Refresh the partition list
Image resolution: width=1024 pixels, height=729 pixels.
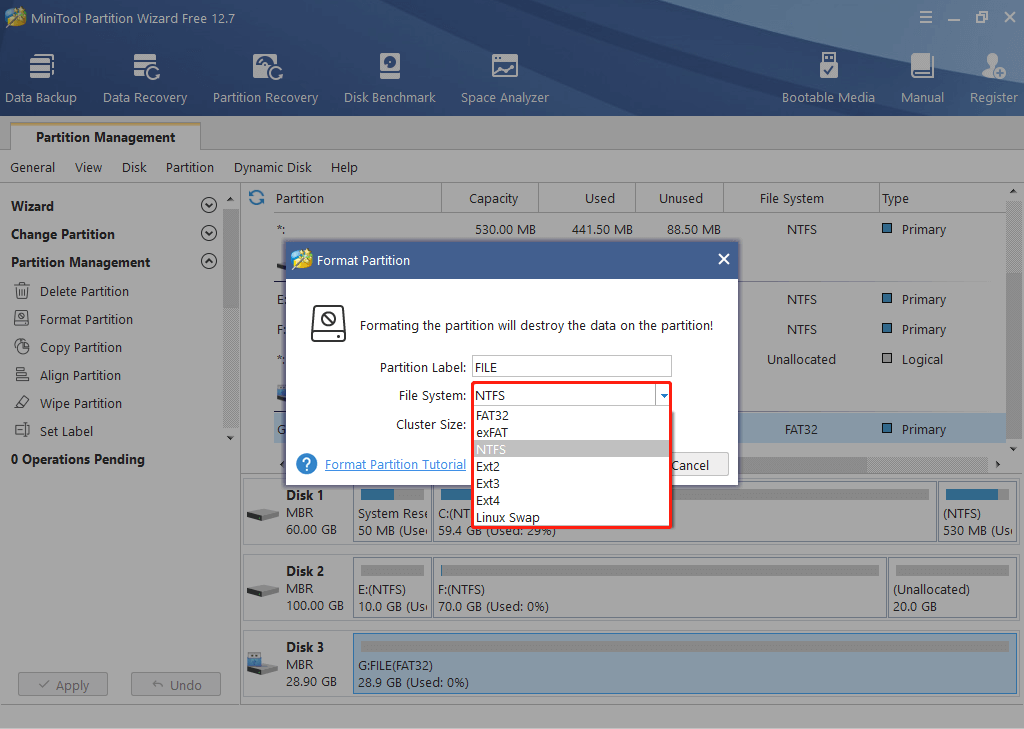pyautogui.click(x=257, y=197)
